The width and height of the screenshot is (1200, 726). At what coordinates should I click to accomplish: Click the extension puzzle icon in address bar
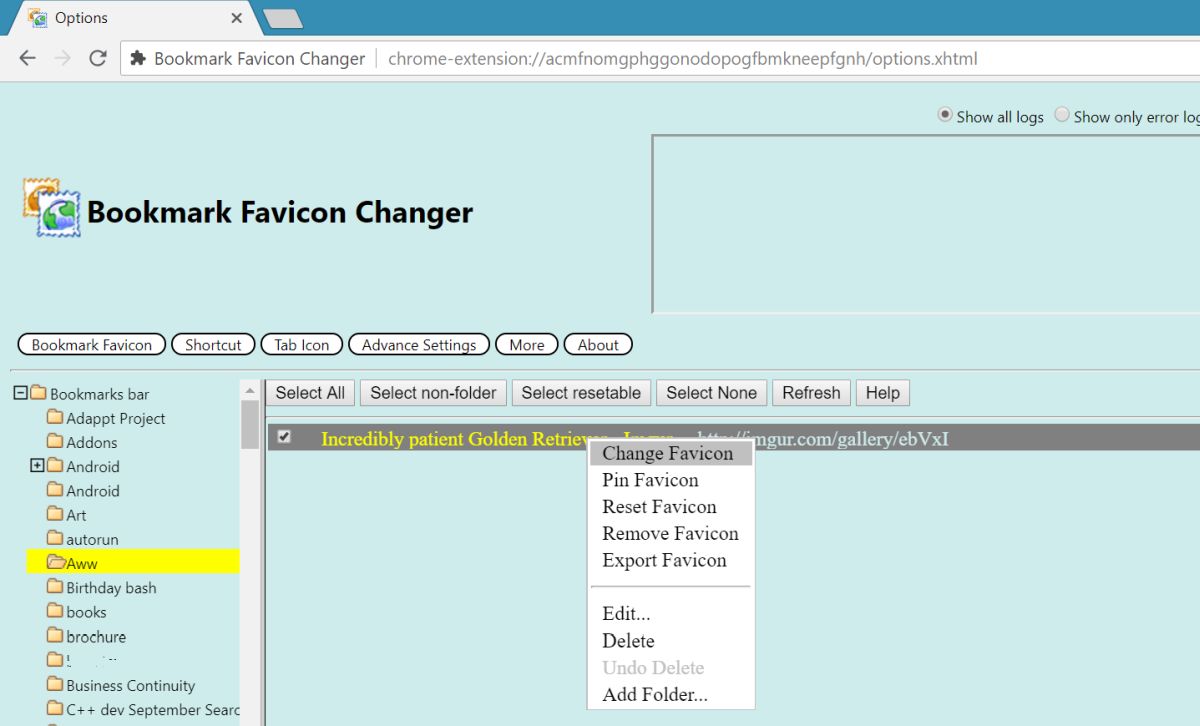(x=138, y=58)
